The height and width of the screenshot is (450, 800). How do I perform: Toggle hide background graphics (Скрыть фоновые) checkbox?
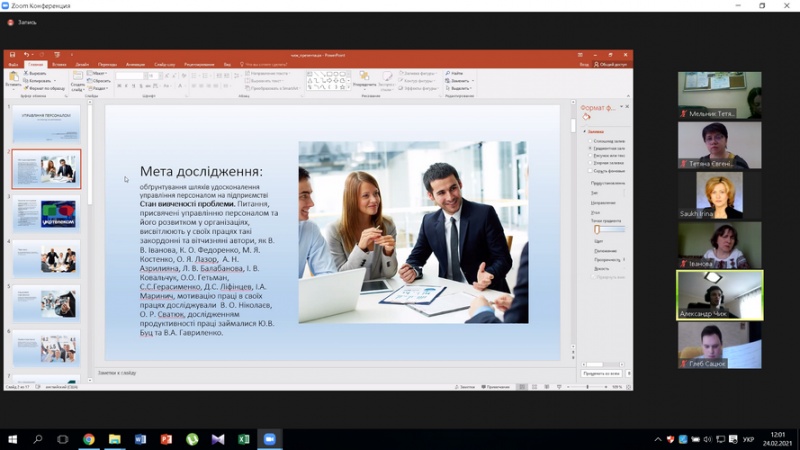click(x=590, y=170)
